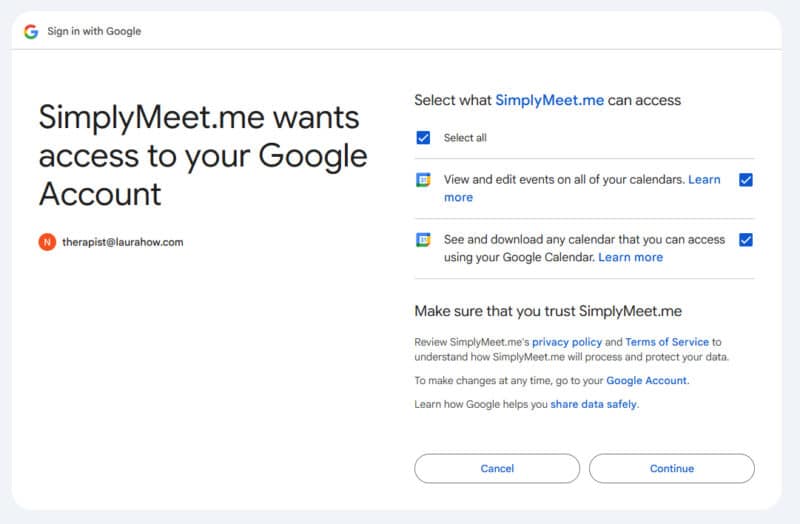Click the therapist@laurahow.com account email
The image size is (800, 524).
(x=122, y=242)
